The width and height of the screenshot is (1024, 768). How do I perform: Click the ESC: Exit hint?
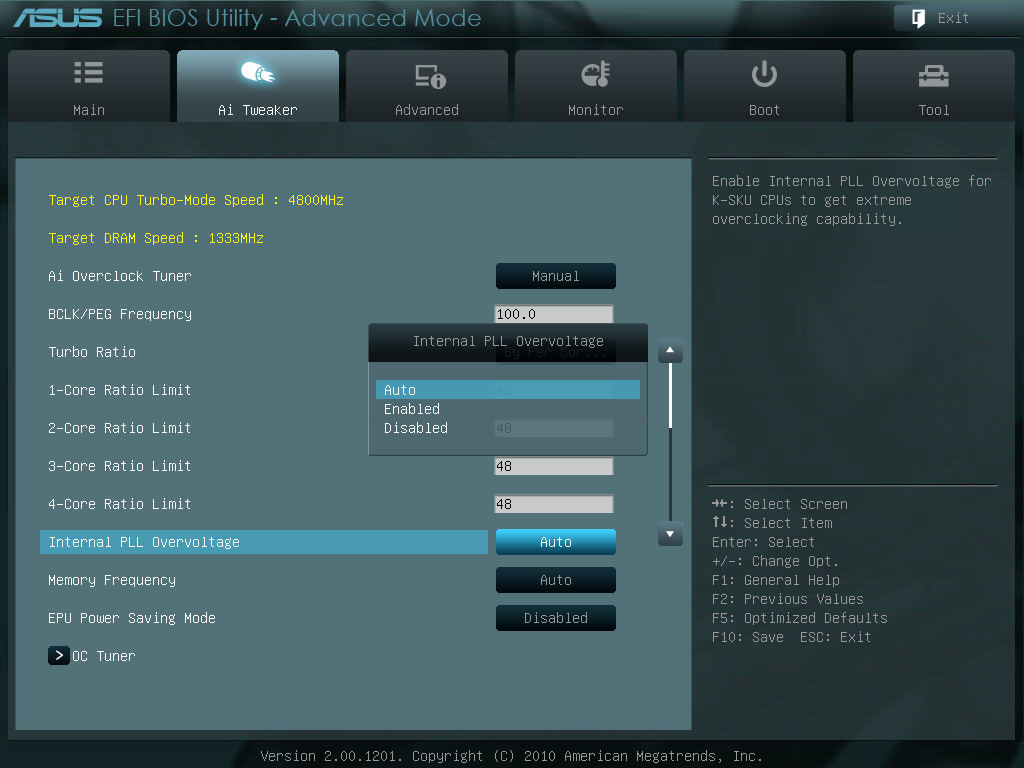835,637
